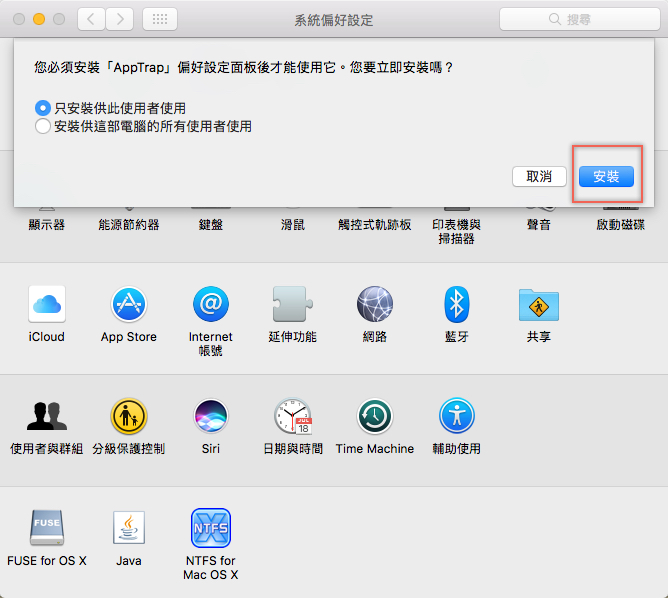668x598 pixels.
Task: Open 日期與時間 clock icon
Action: (293, 416)
